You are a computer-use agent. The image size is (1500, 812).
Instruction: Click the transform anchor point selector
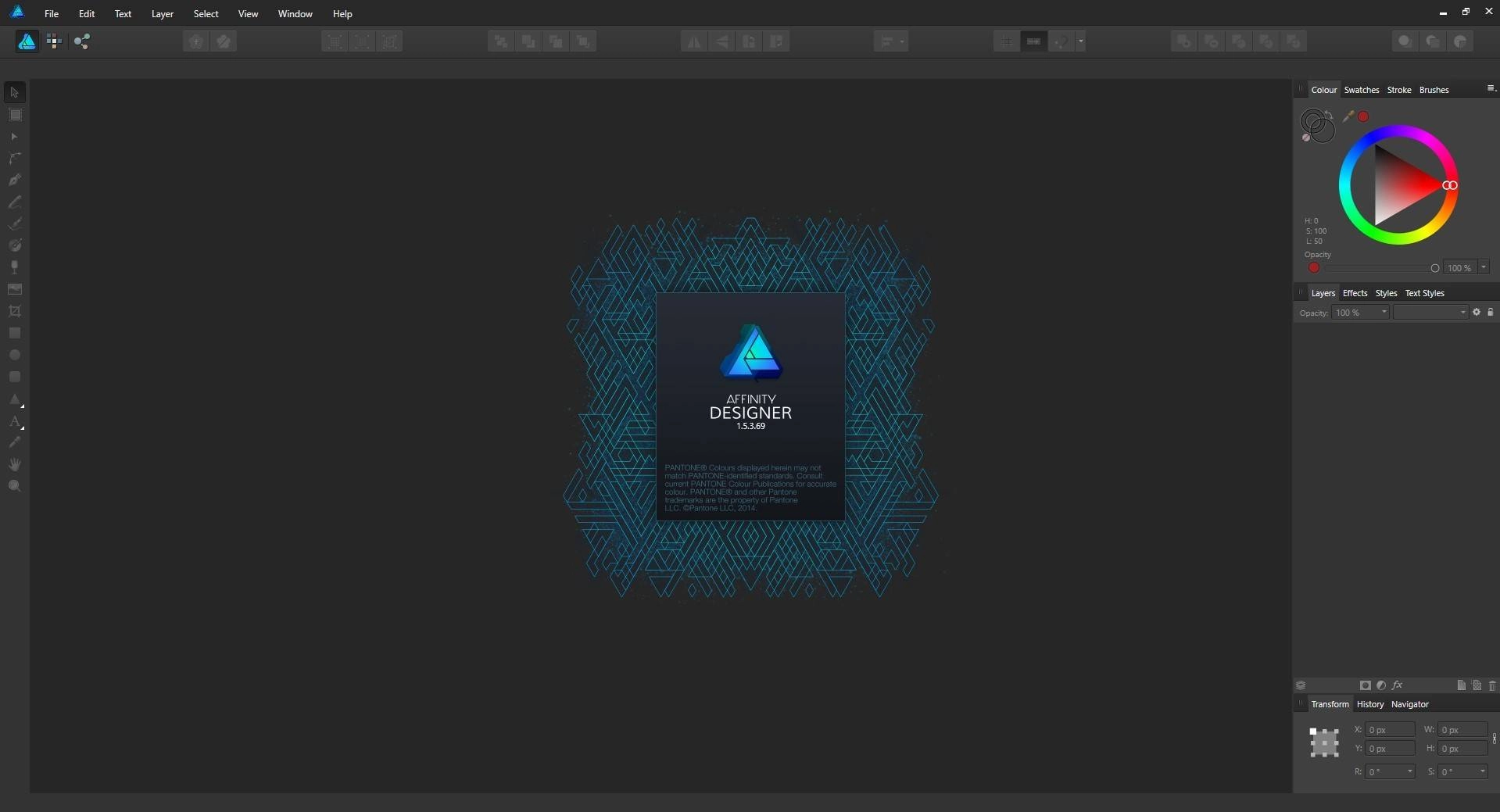click(x=1324, y=742)
